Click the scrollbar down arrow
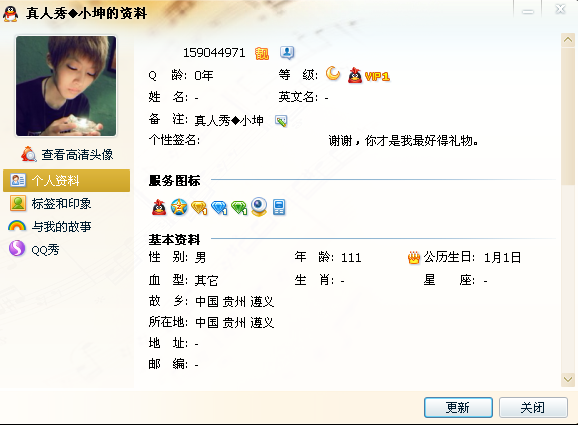Image resolution: width=578 pixels, height=425 pixels. (x=568, y=379)
